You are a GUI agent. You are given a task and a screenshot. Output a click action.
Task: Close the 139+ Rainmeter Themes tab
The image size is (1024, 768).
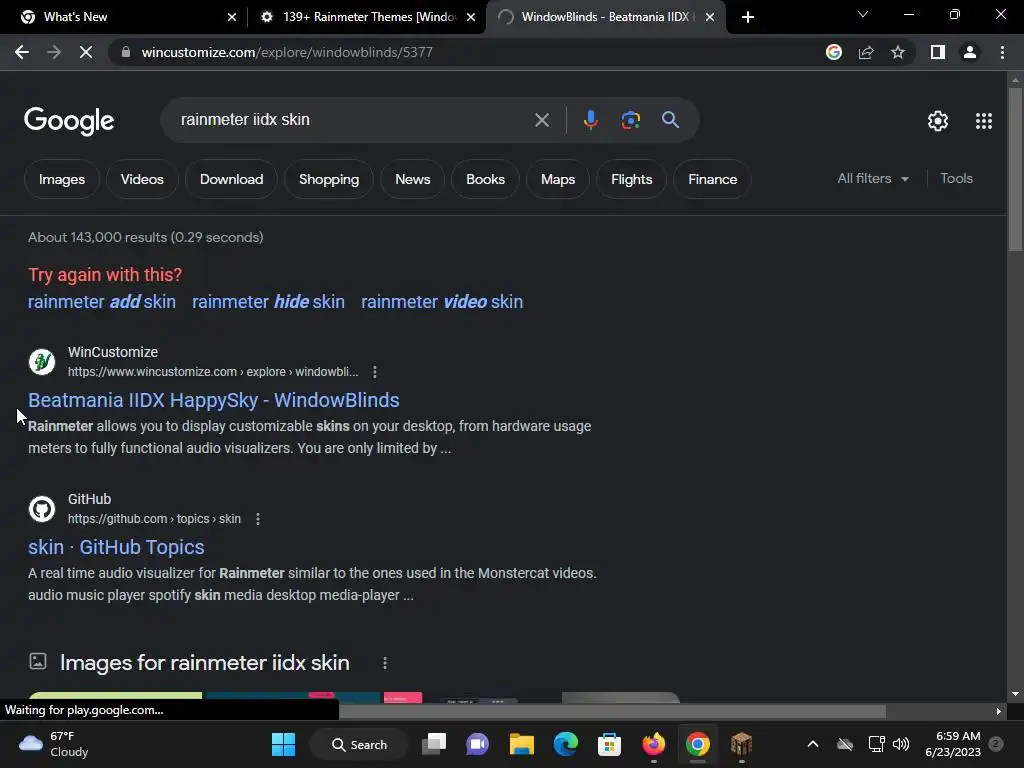(x=471, y=17)
